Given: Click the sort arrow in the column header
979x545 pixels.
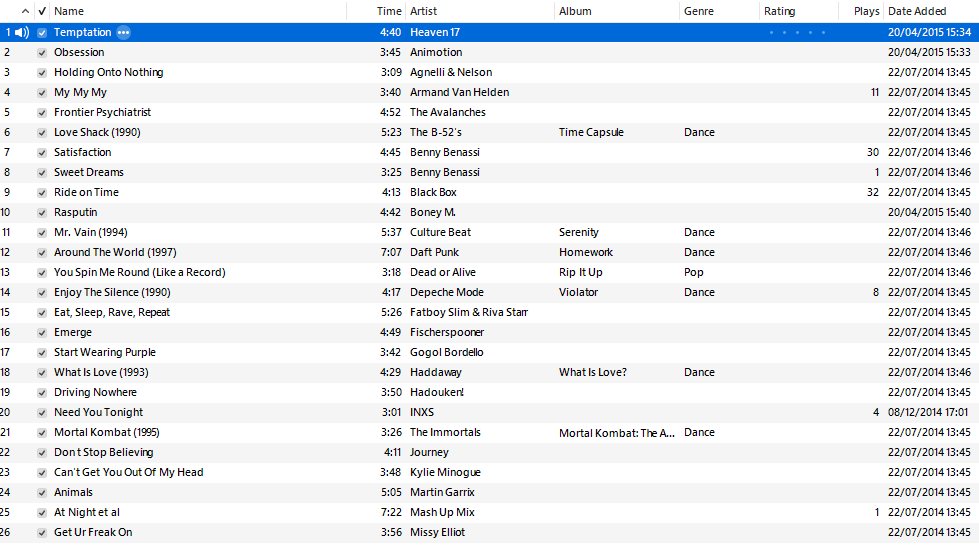Looking at the screenshot, I should [25, 11].
